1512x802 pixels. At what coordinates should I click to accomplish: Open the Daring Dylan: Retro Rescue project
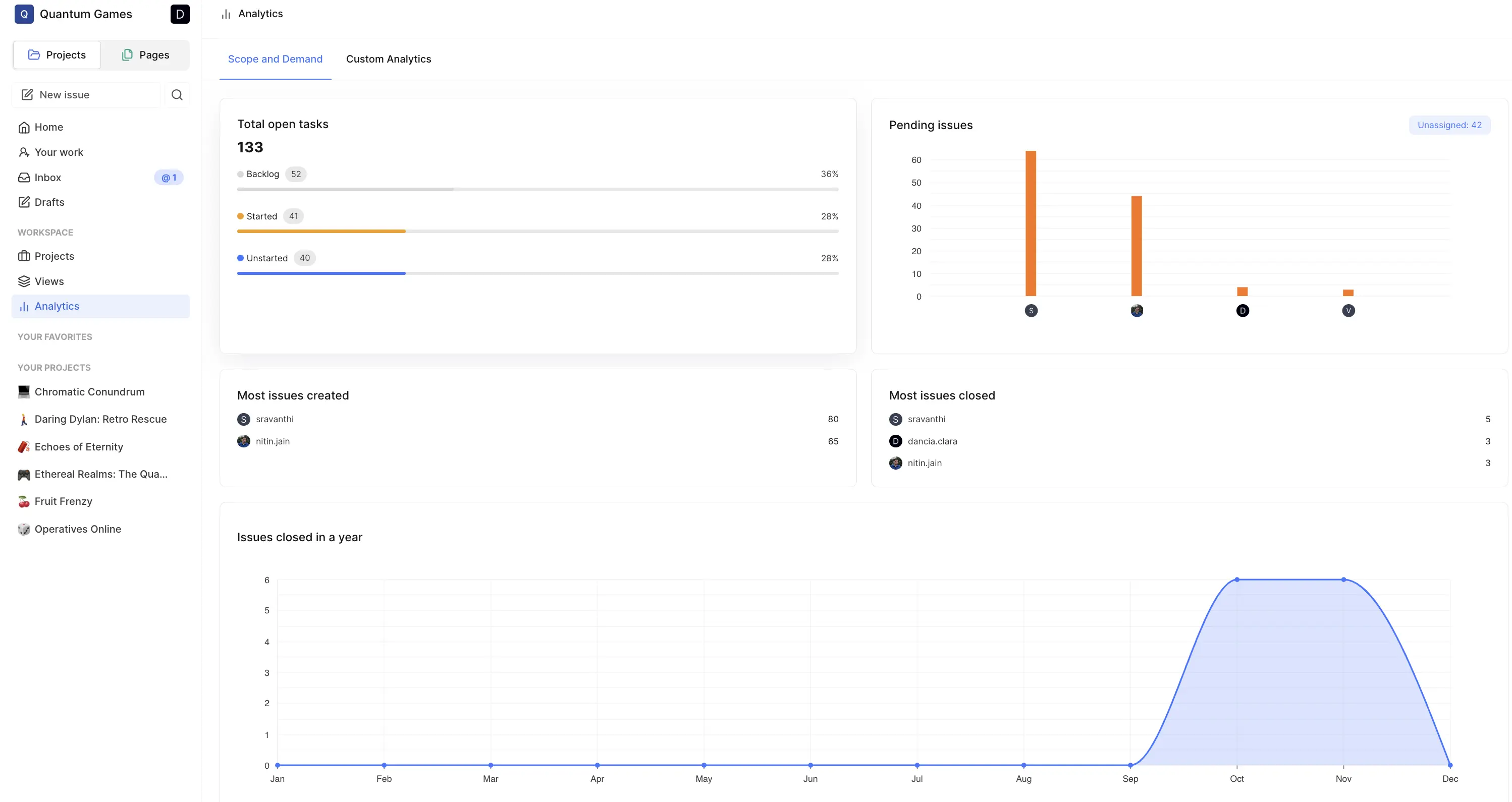tap(100, 420)
